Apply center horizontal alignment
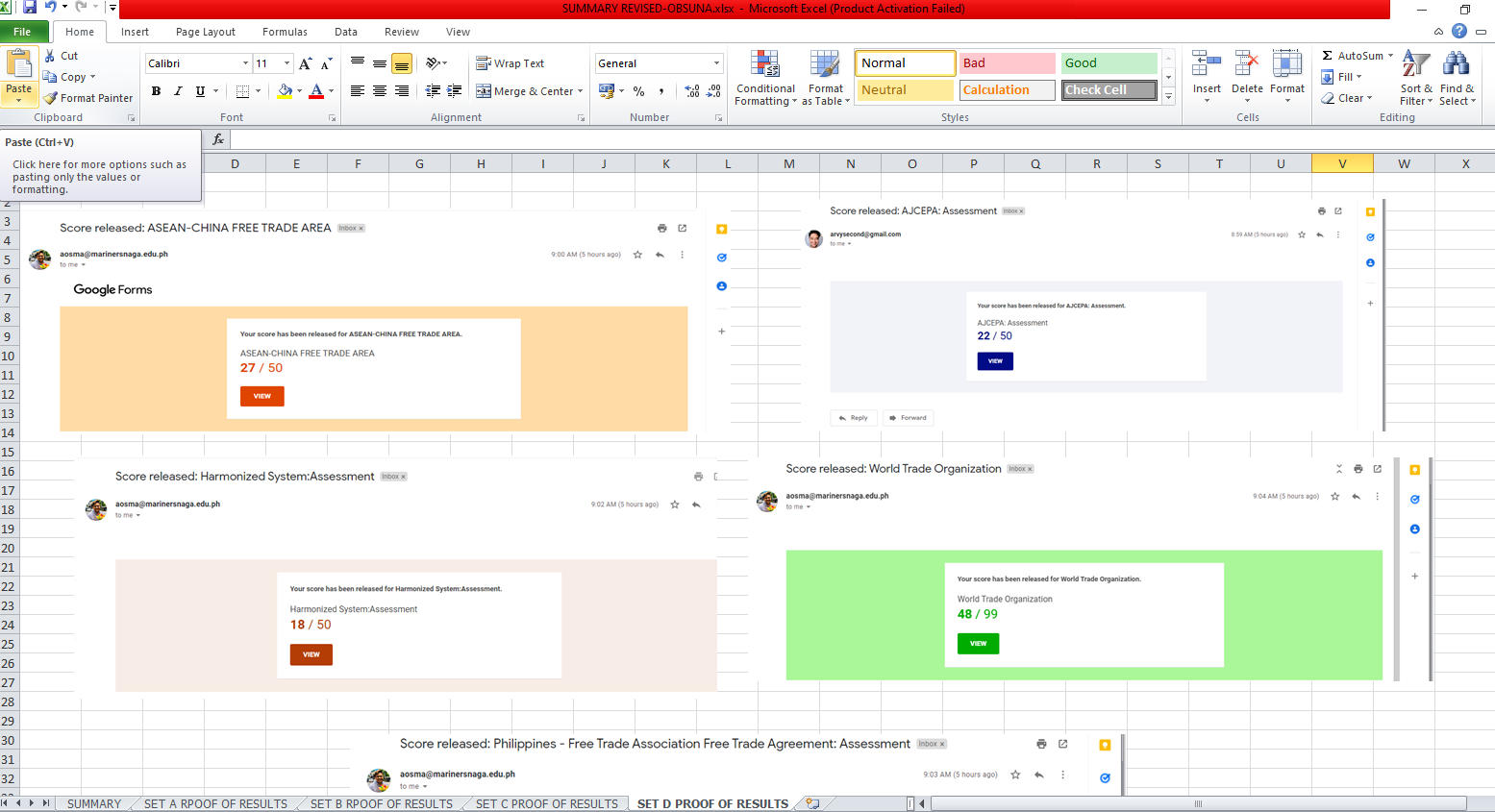Viewport: 1495px width, 812px height. [x=380, y=91]
